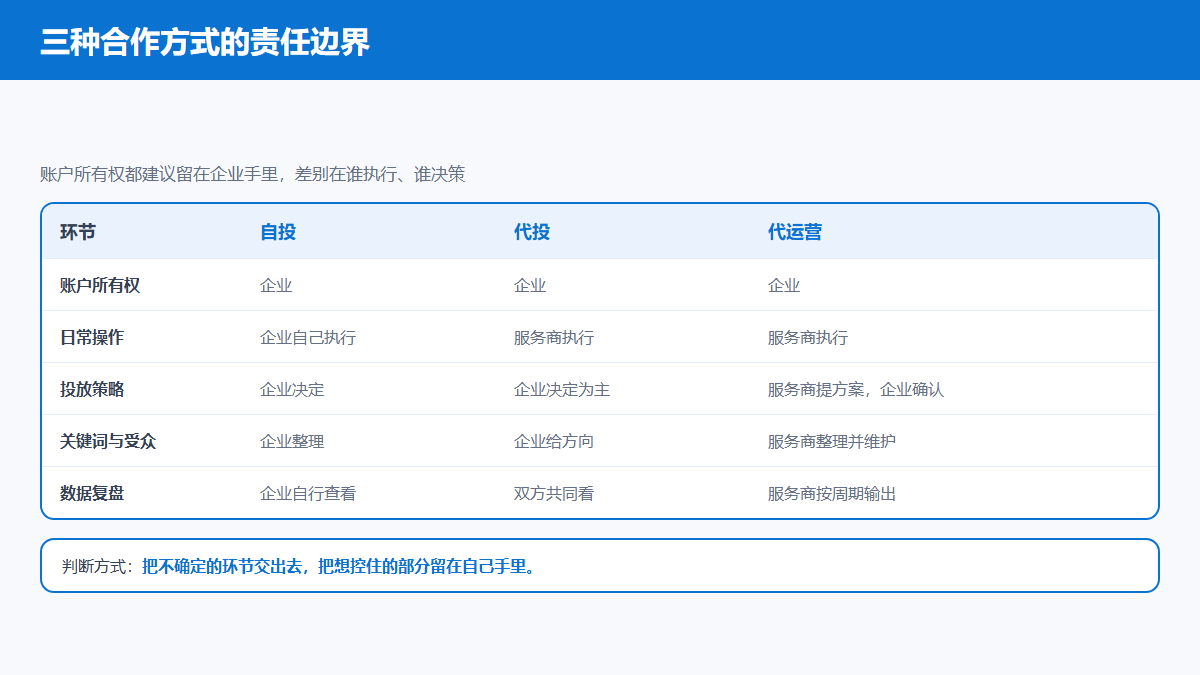Click 服务商执行 in the 代投 column

click(554, 337)
